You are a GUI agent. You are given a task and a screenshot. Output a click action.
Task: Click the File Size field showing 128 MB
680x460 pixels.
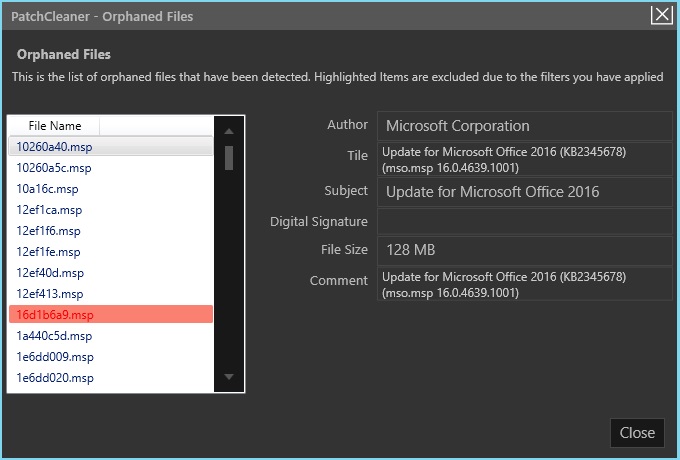coord(524,250)
